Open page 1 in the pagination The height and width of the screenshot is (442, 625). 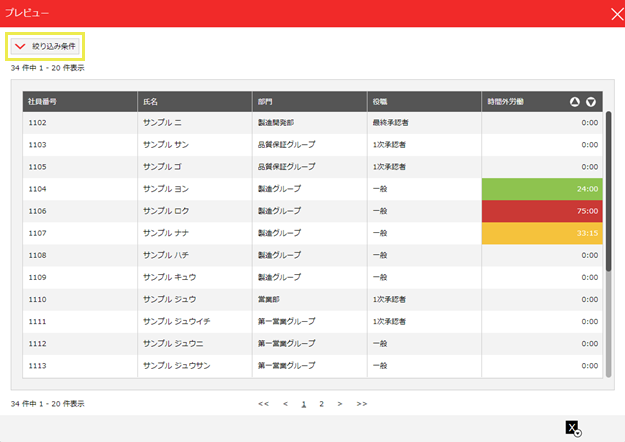tap(304, 404)
